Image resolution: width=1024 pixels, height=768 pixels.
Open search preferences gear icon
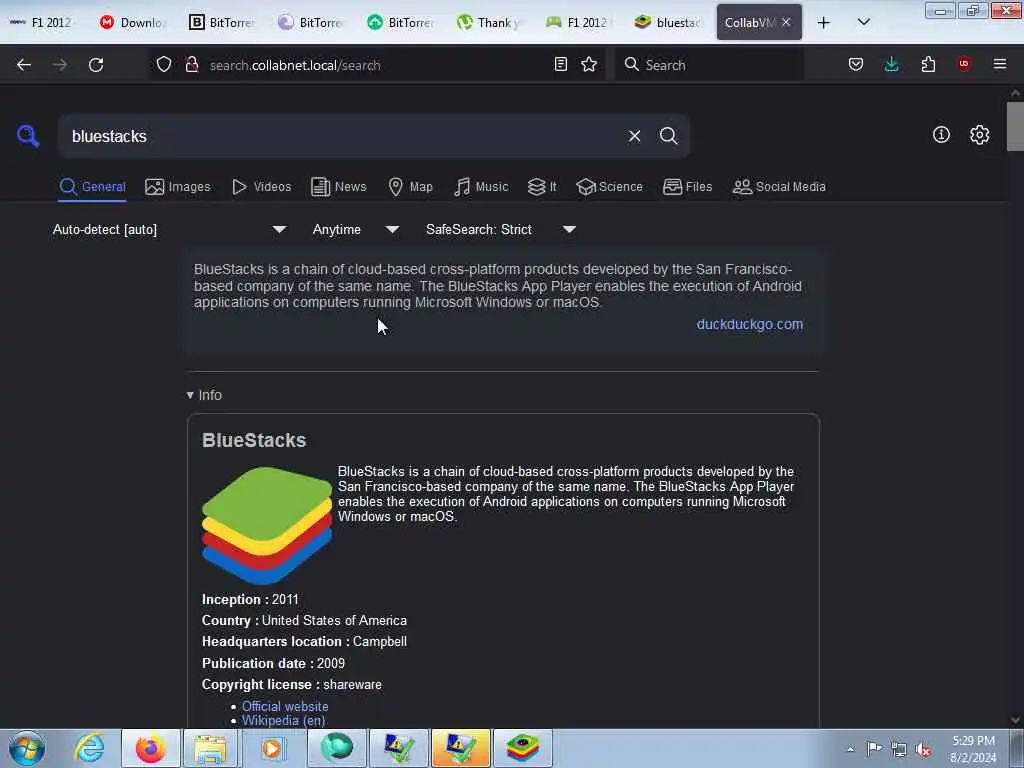click(x=980, y=135)
